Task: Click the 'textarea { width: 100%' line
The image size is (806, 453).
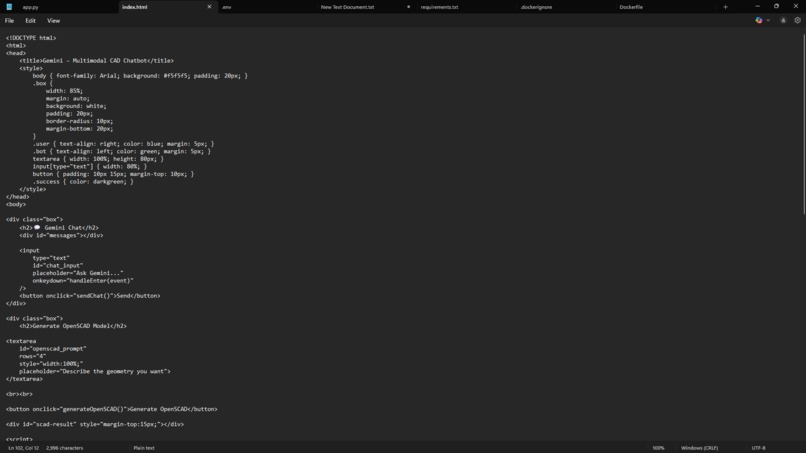Action: pos(98,159)
